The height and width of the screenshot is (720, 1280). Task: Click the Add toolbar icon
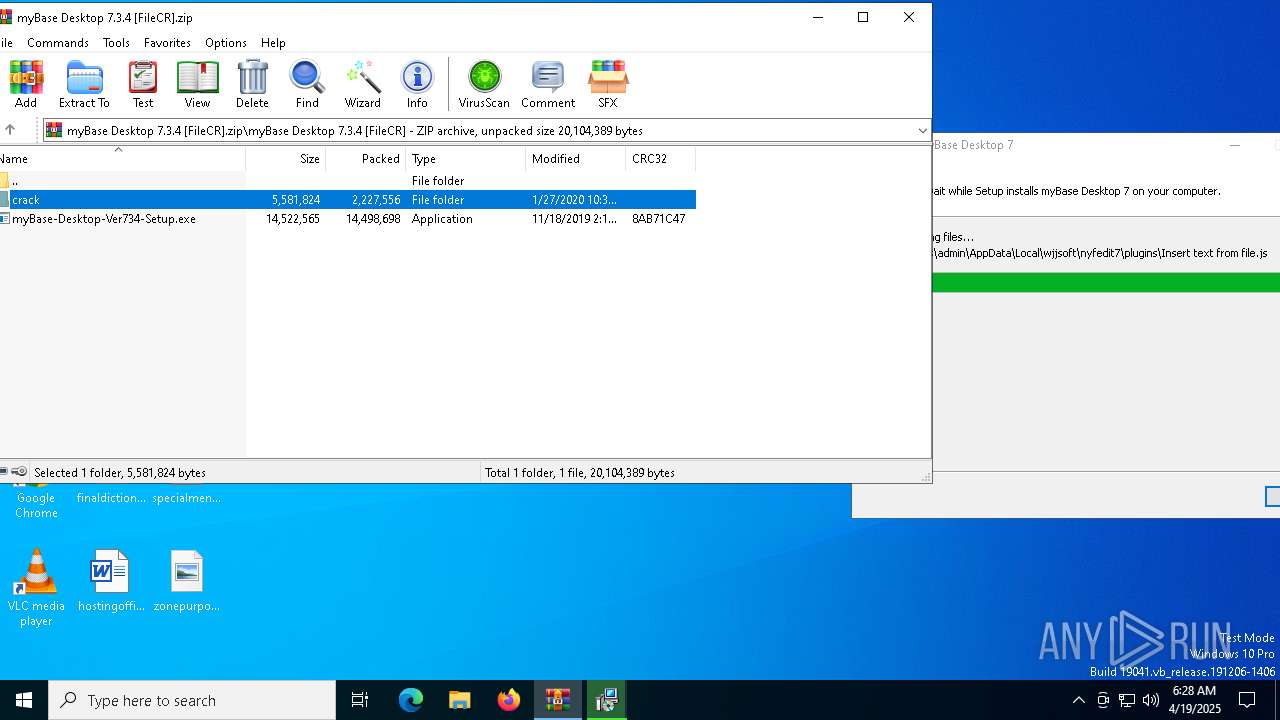(26, 84)
